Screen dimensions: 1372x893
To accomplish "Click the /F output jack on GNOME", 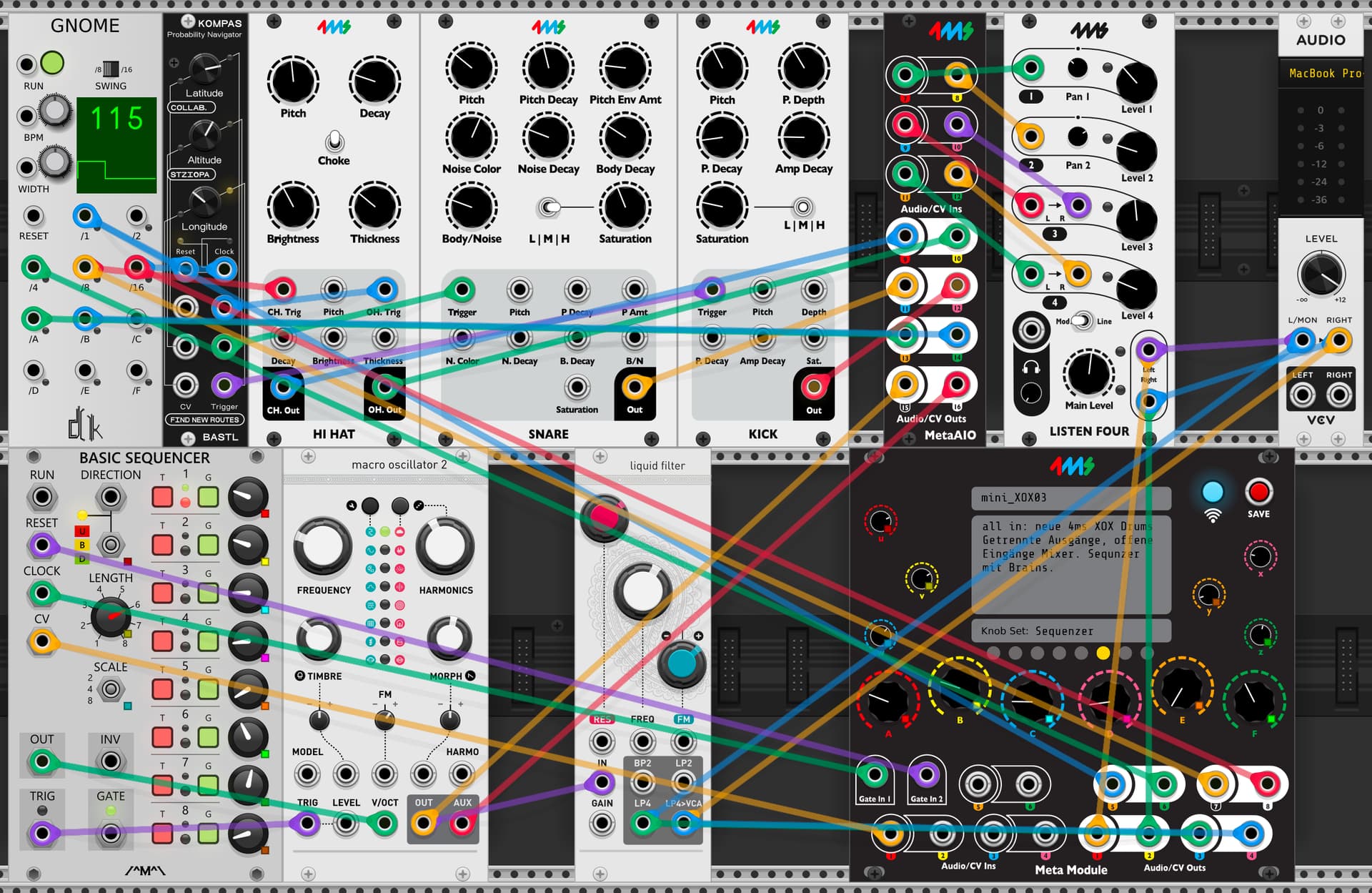I will 136,370.
